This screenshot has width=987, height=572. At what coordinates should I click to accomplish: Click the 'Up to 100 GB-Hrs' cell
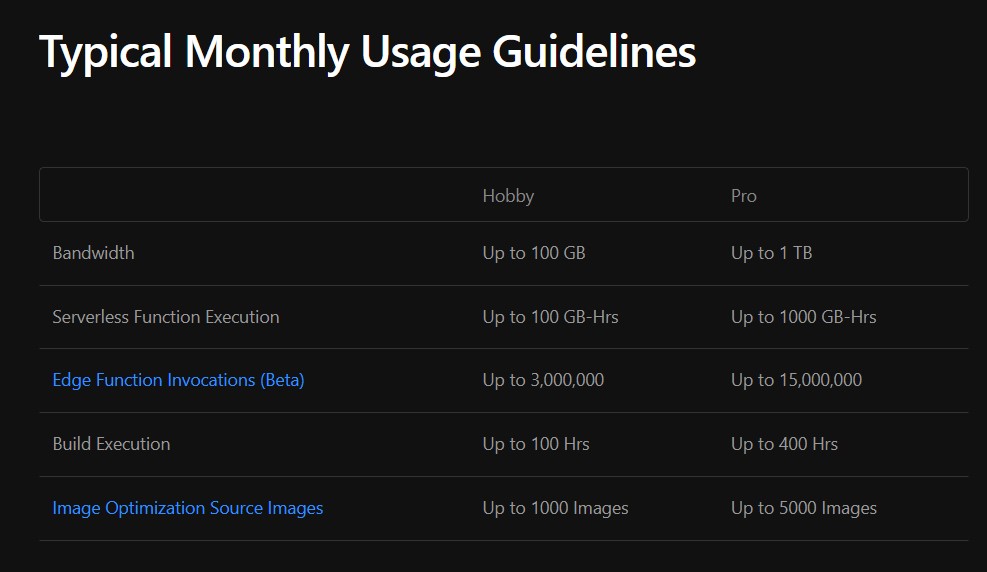tap(550, 317)
